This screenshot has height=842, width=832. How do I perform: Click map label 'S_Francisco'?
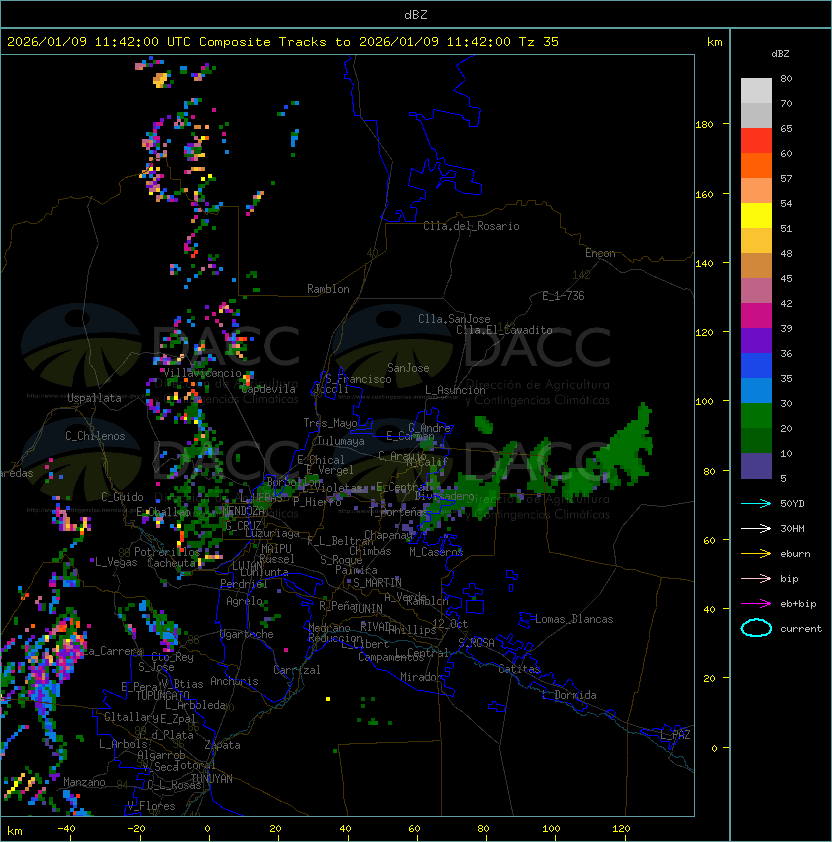(358, 379)
